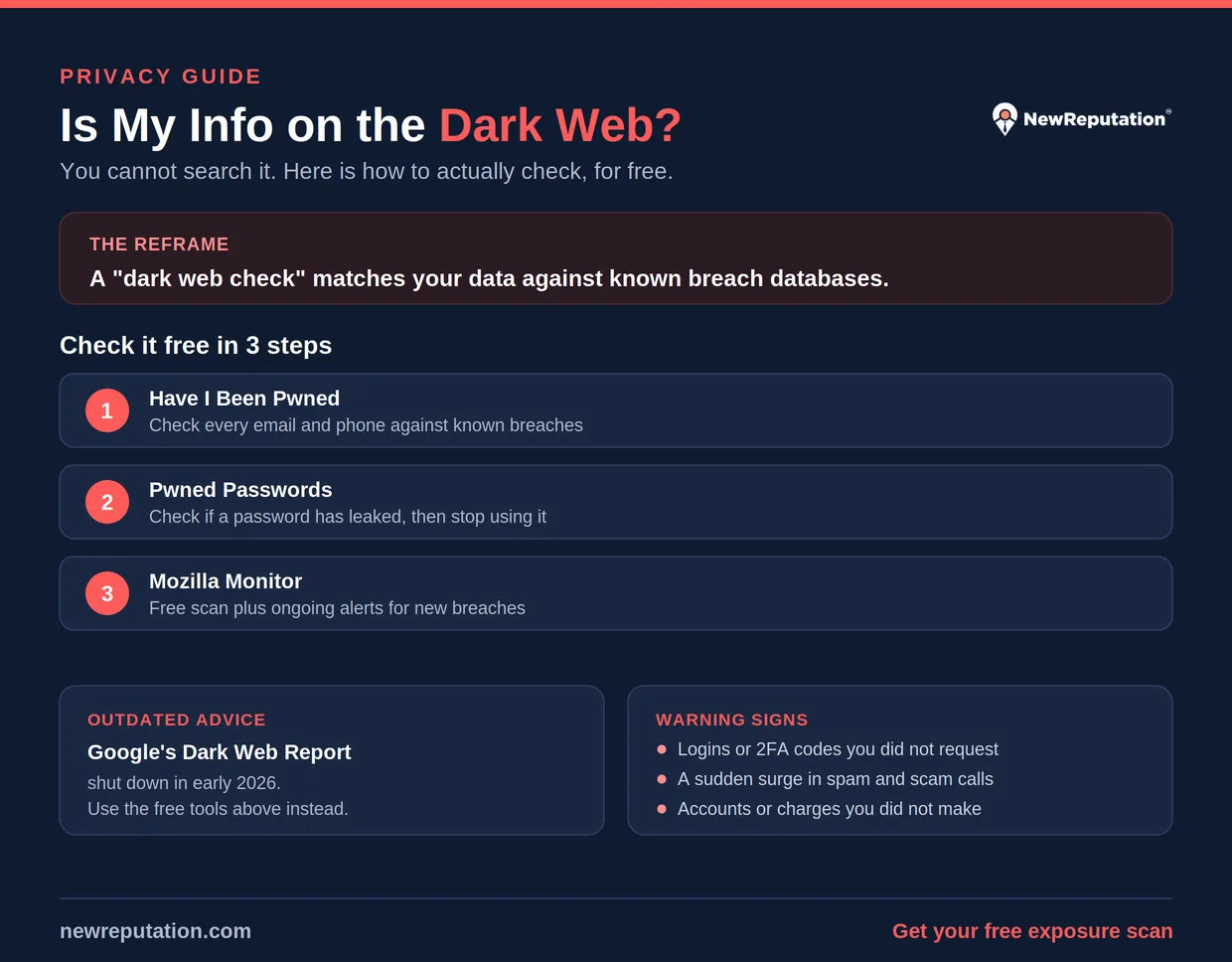Viewport: 1232px width, 962px height.
Task: Click 'Logins or 2FA codes' warning item
Action: [x=838, y=749]
